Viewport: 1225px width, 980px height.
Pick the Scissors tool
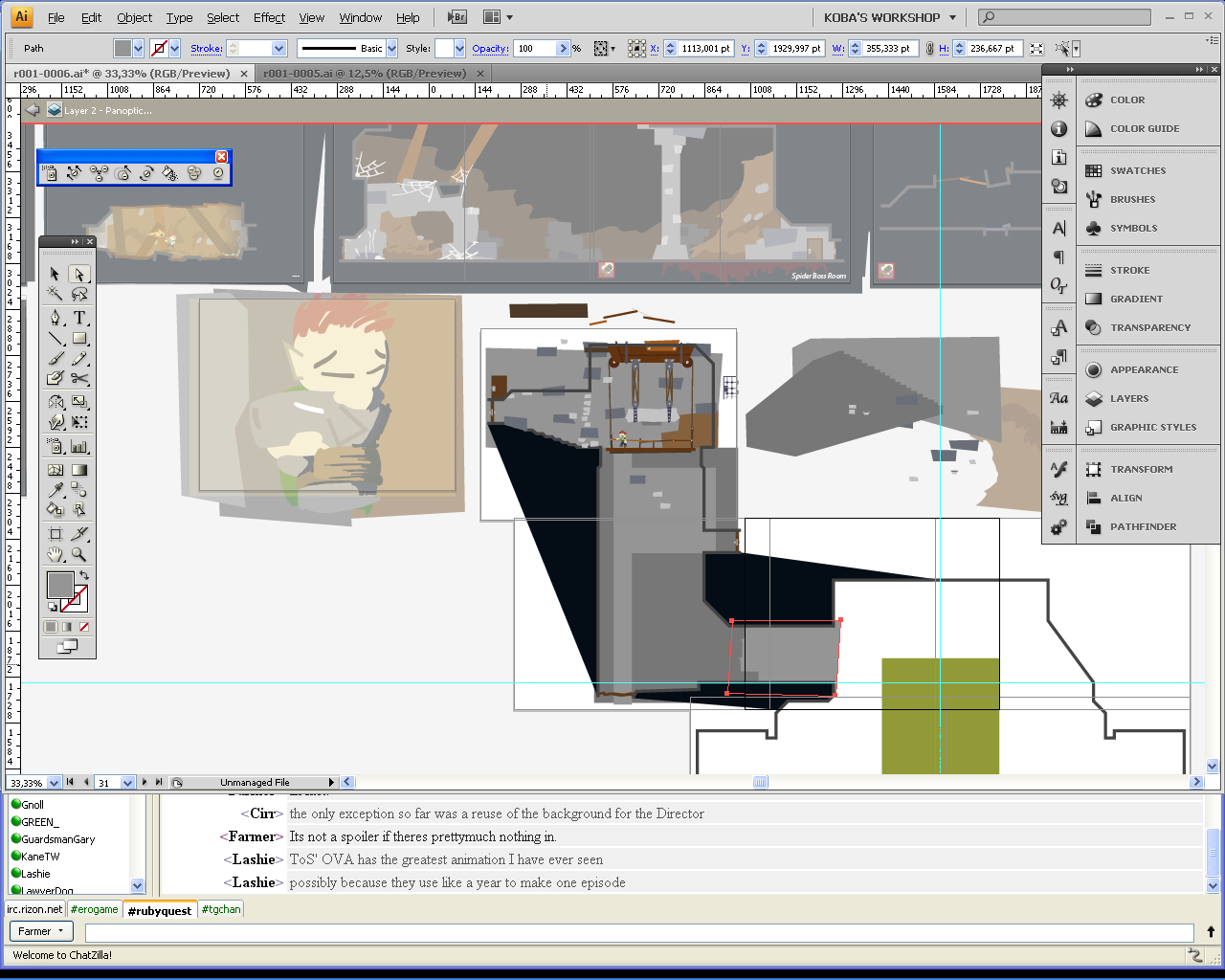tap(79, 379)
